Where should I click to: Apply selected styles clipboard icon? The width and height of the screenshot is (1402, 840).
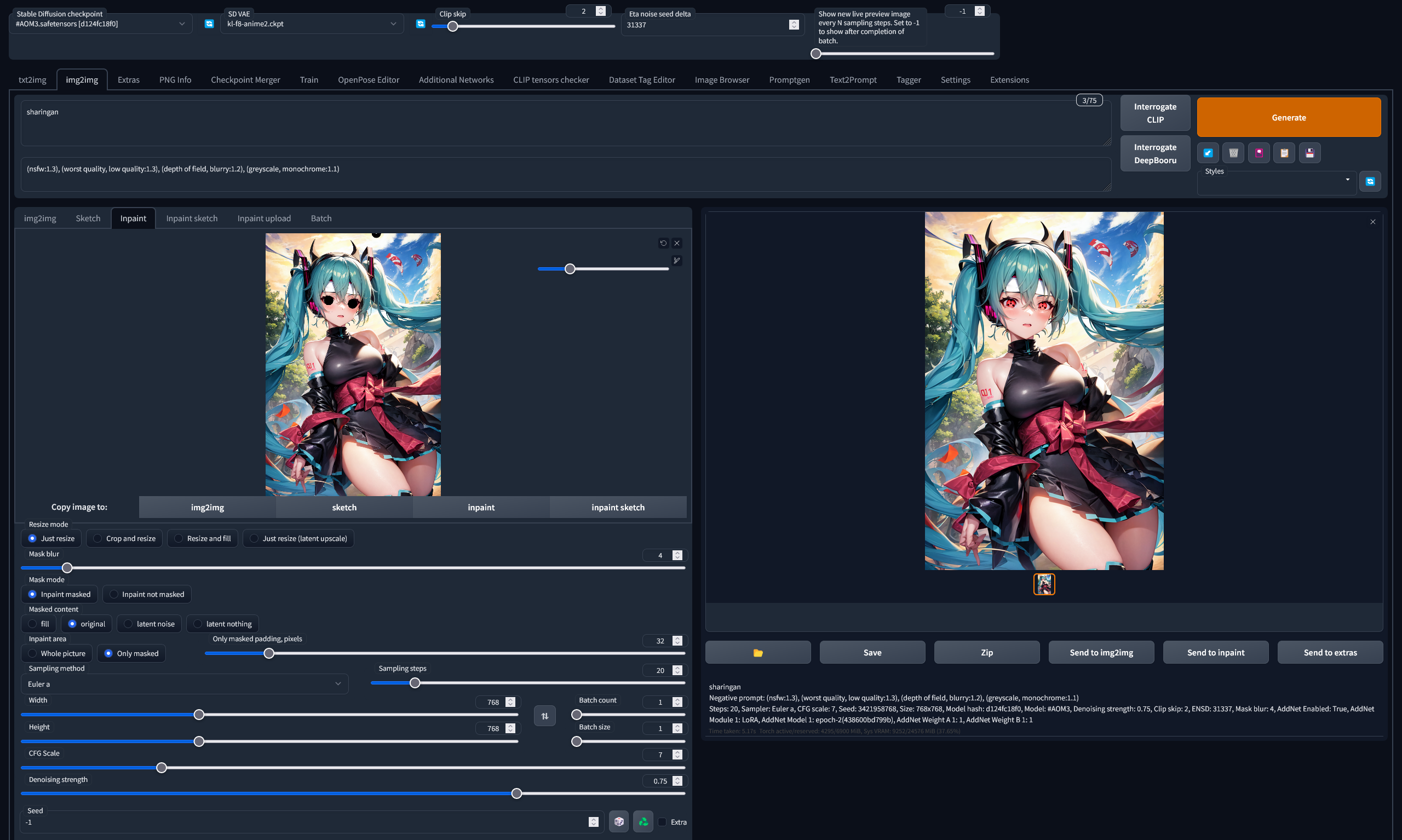1284,153
